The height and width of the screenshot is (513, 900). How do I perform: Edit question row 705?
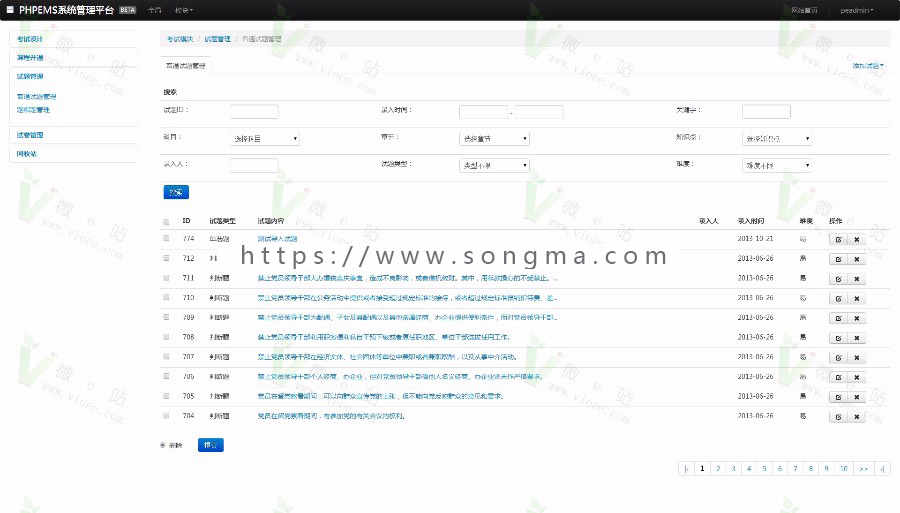[838, 397]
